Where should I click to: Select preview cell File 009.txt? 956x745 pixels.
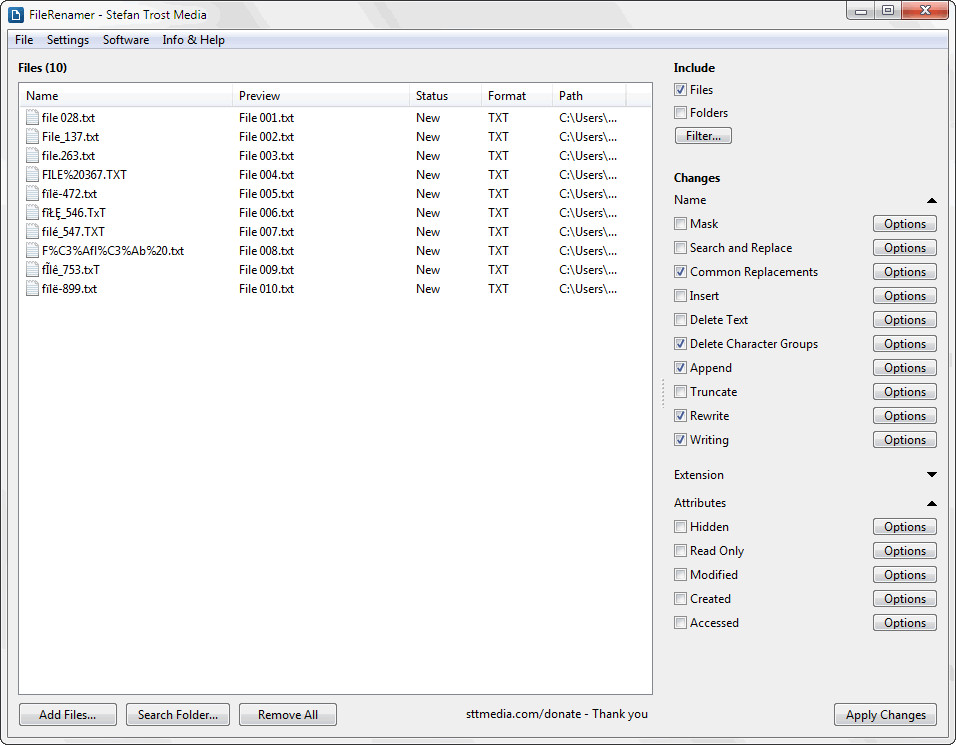click(x=266, y=269)
